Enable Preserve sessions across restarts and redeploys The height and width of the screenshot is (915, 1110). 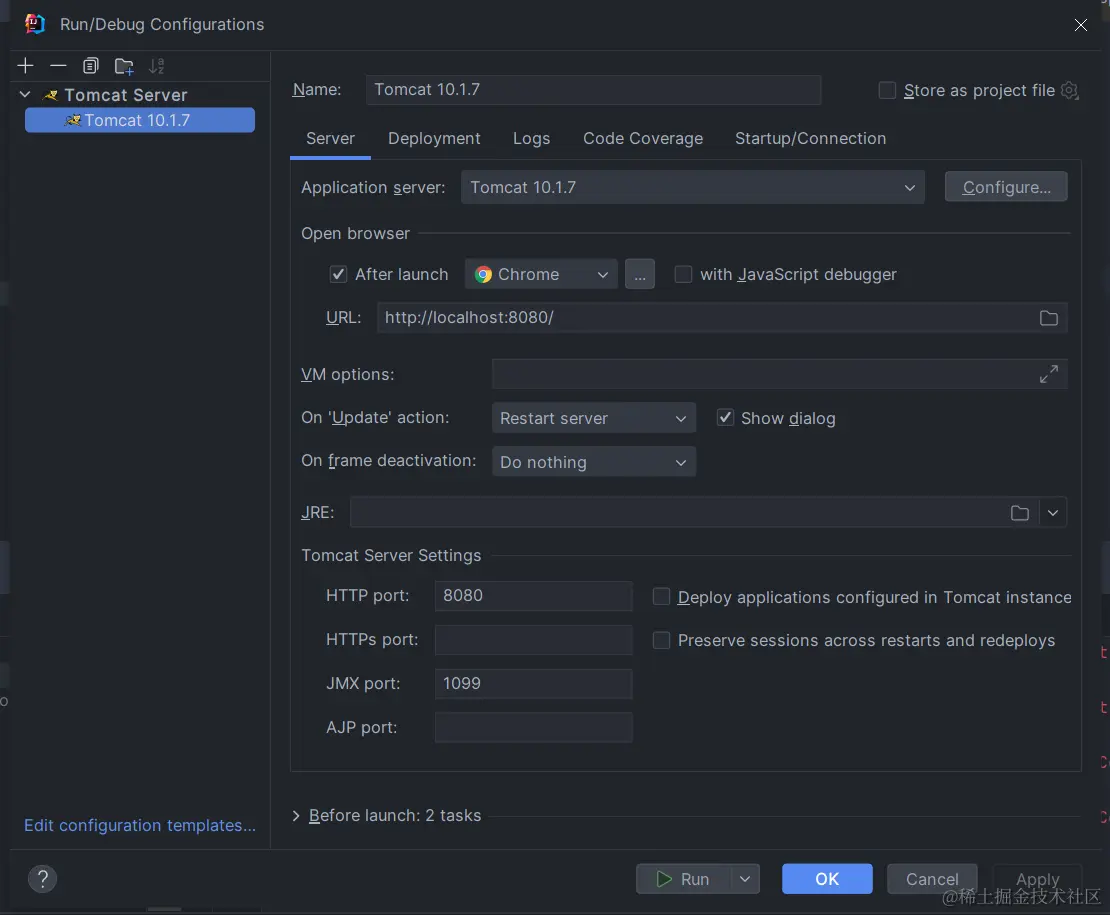point(661,640)
